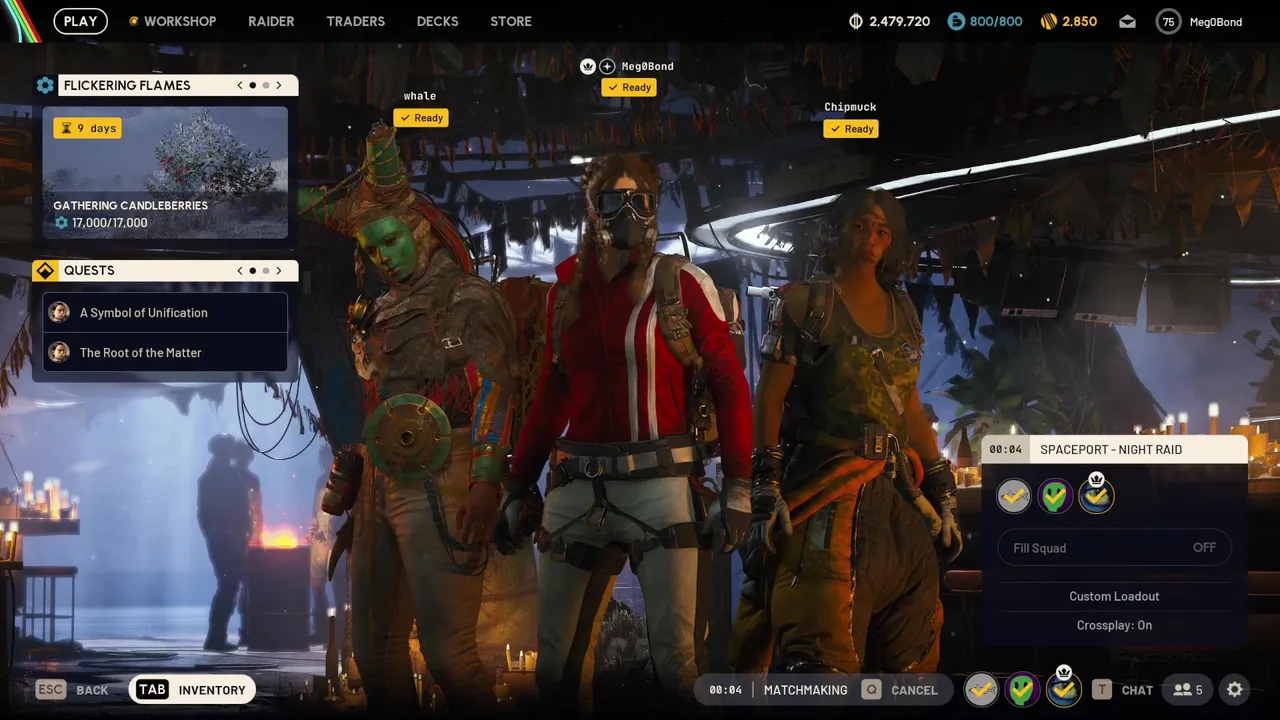1280x720 pixels.
Task: Go to previous Quests page
Action: tap(240, 270)
